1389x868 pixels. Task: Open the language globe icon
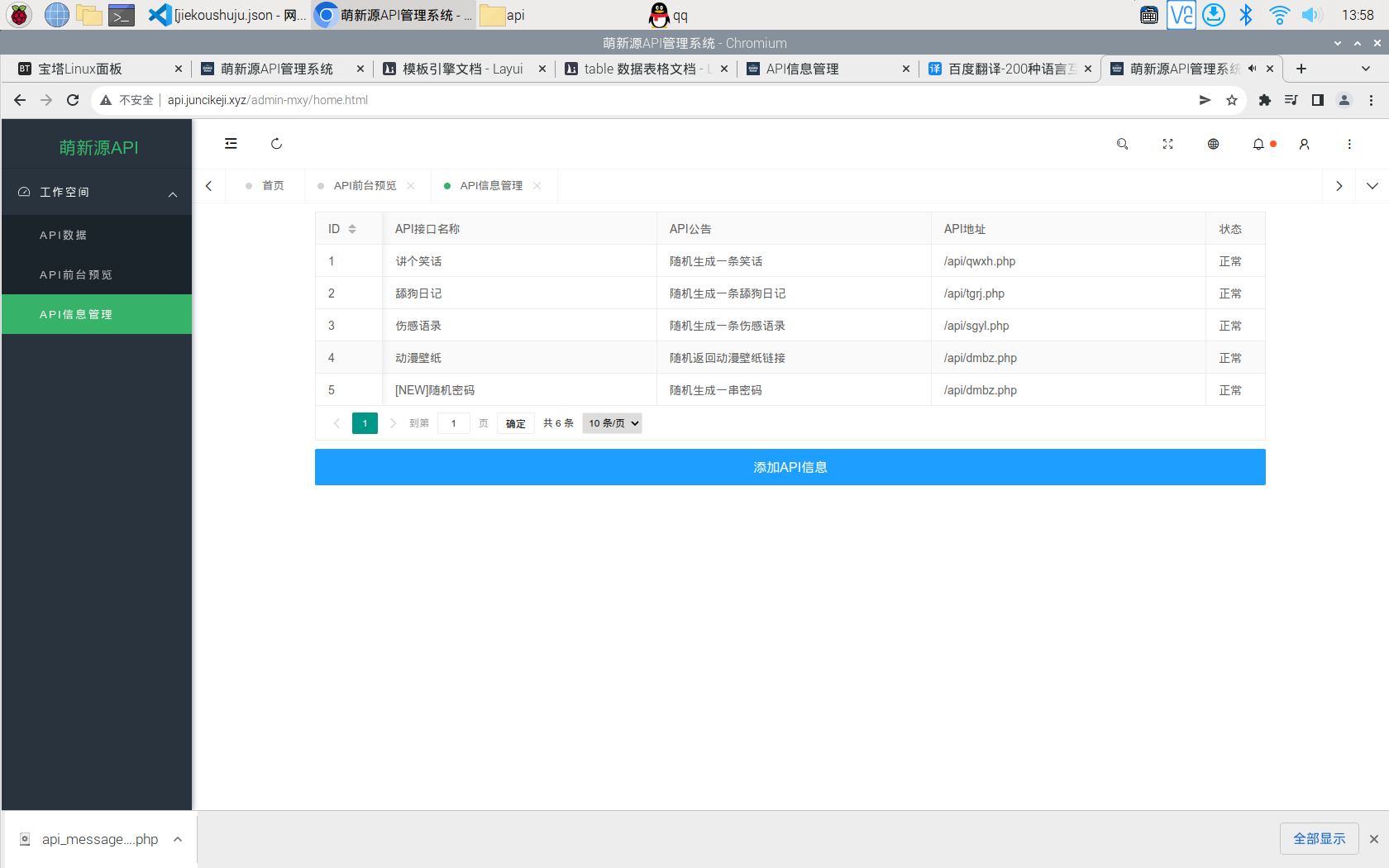coord(1213,144)
